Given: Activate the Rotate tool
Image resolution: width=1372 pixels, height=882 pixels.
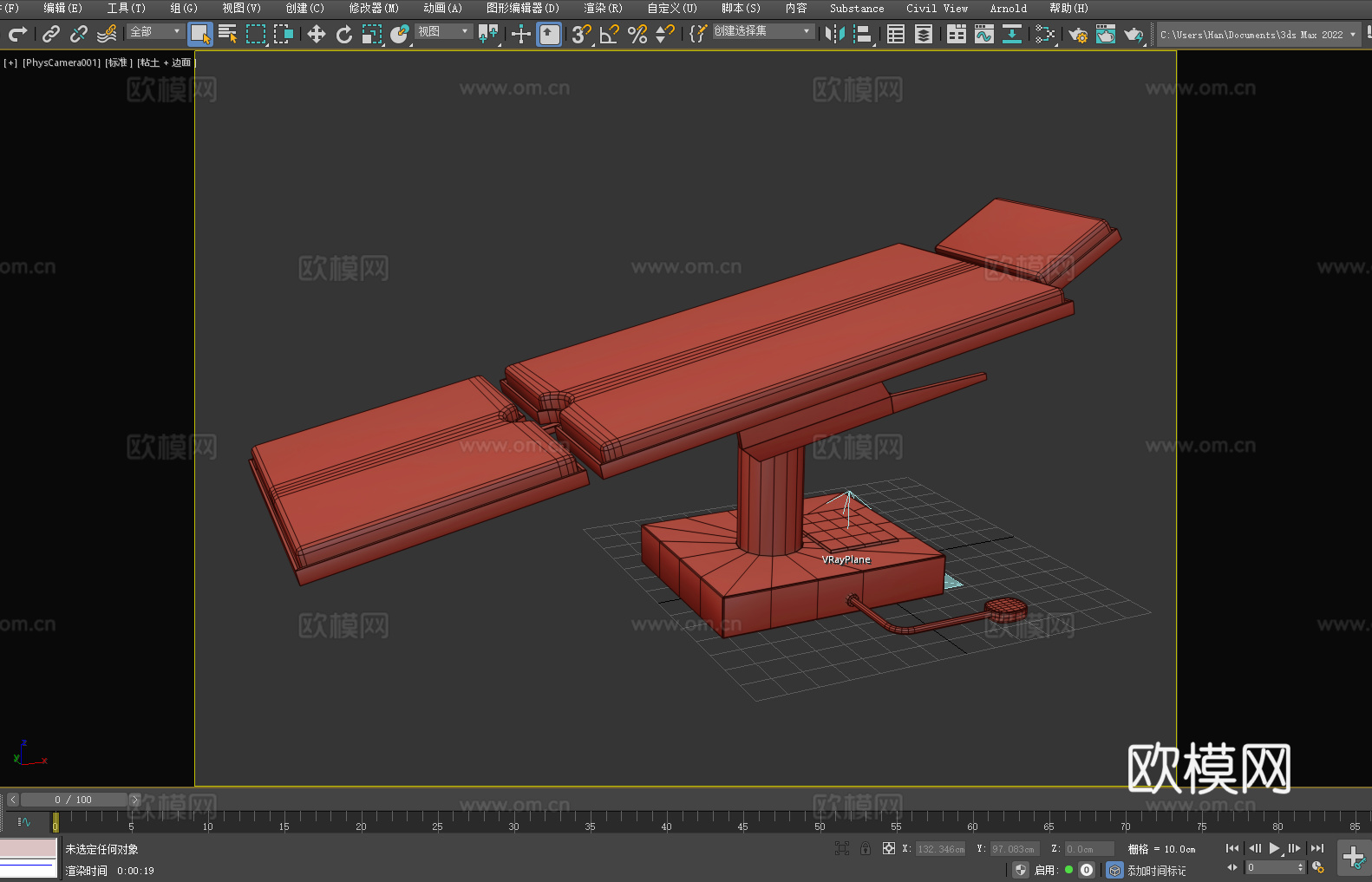Looking at the screenshot, I should click(344, 34).
